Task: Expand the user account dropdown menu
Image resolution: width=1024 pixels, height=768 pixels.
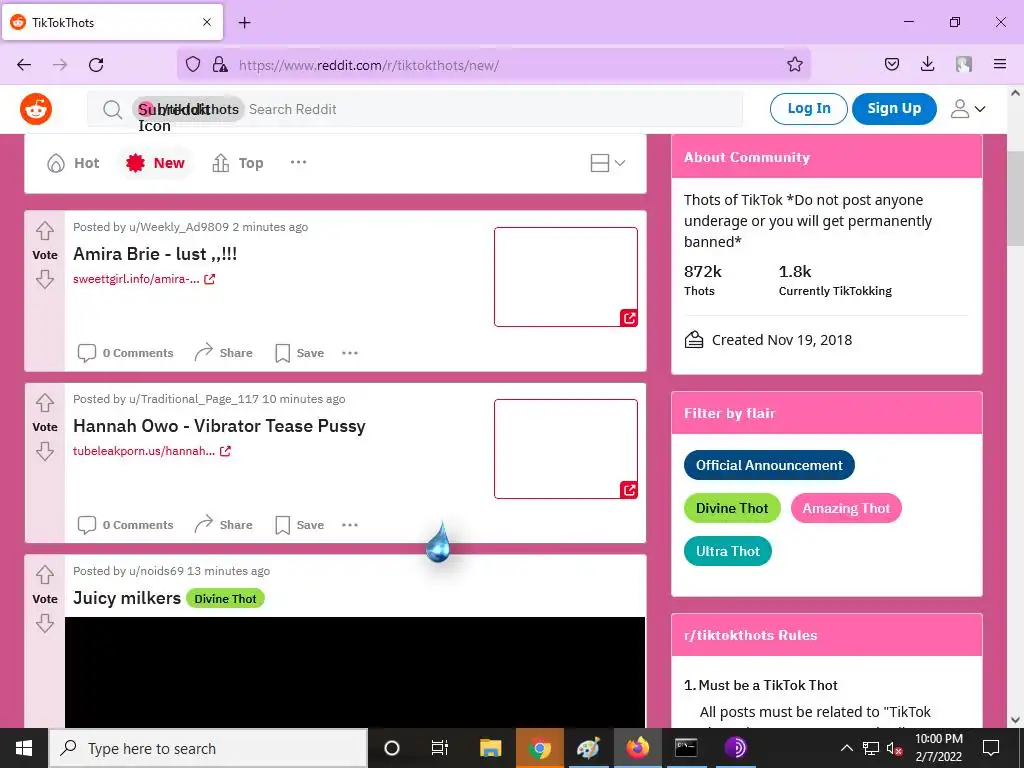Action: click(x=968, y=109)
